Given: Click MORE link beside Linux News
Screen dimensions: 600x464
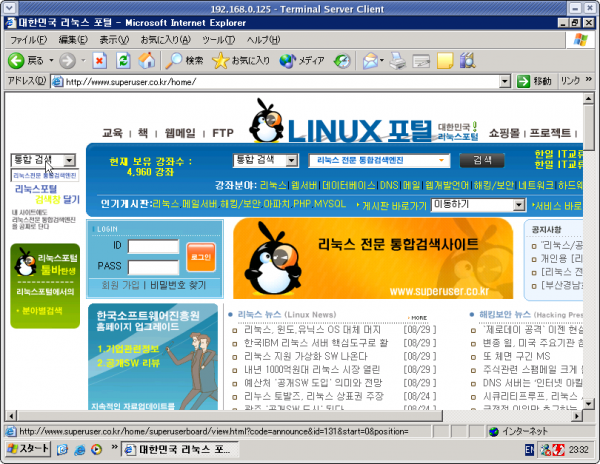Looking at the screenshot, I should pyautogui.click(x=419, y=317).
